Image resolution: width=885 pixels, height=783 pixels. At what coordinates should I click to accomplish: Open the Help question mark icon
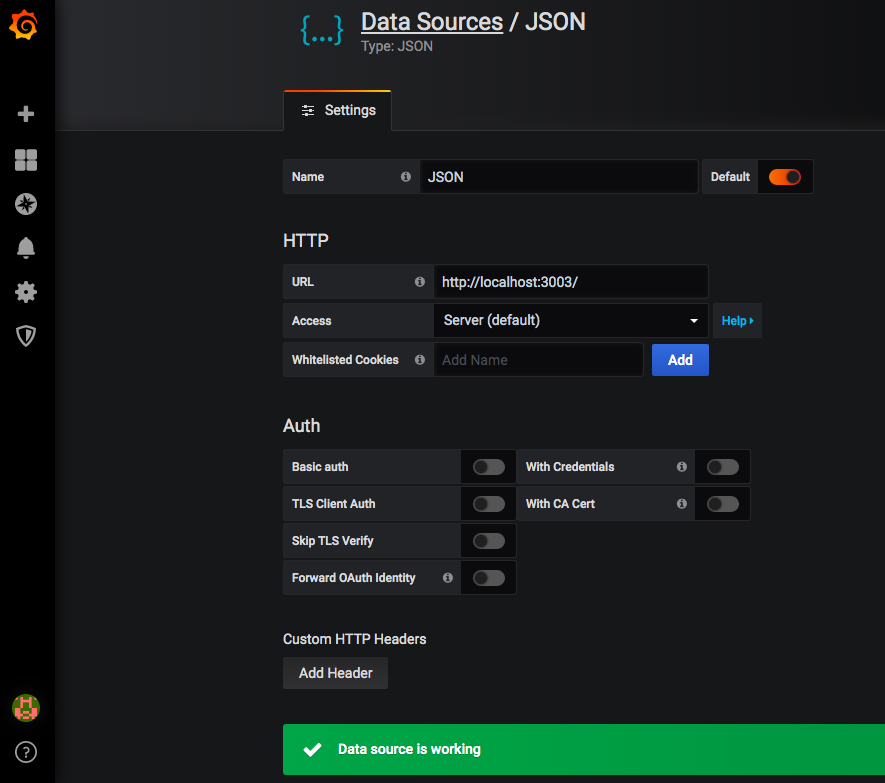click(x=25, y=752)
